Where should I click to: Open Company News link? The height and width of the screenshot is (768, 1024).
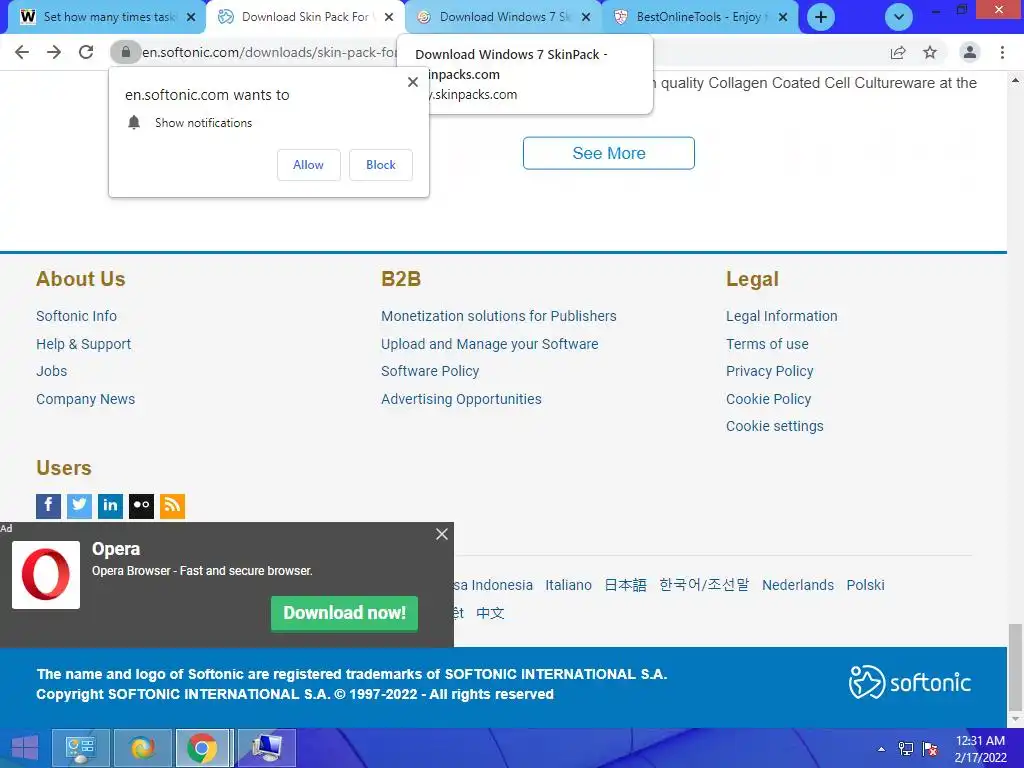86,399
